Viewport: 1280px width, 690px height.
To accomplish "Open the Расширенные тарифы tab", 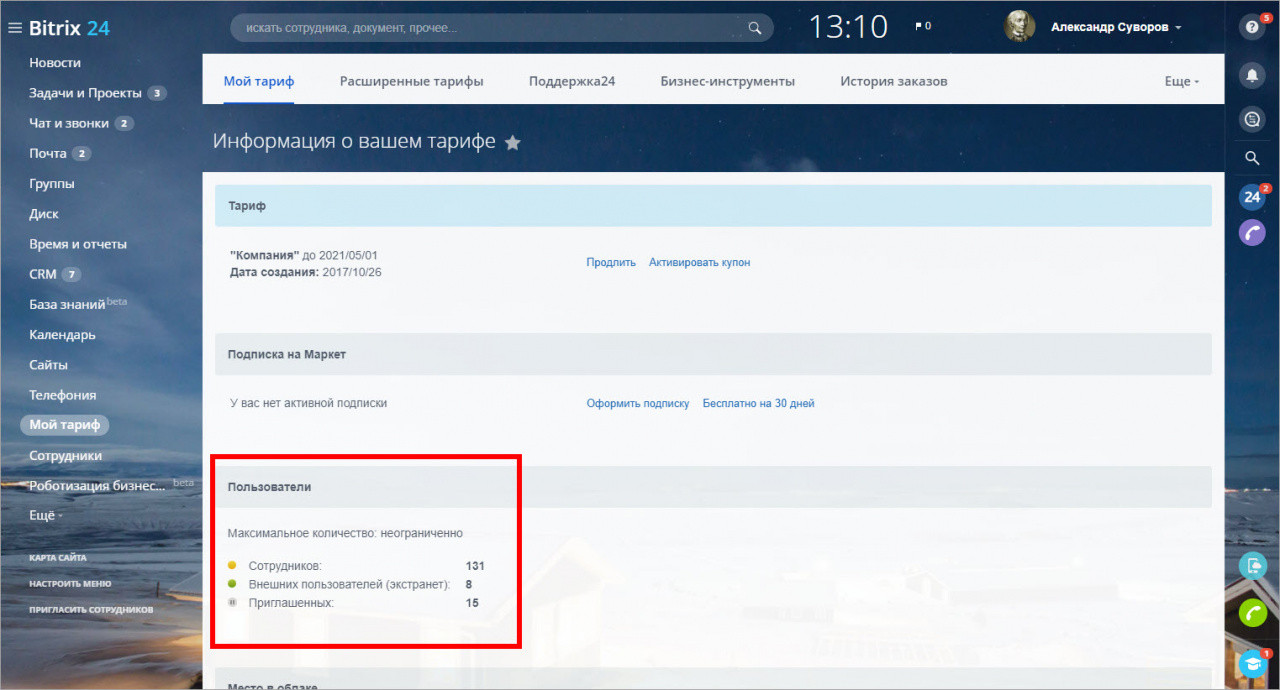I will pos(412,81).
